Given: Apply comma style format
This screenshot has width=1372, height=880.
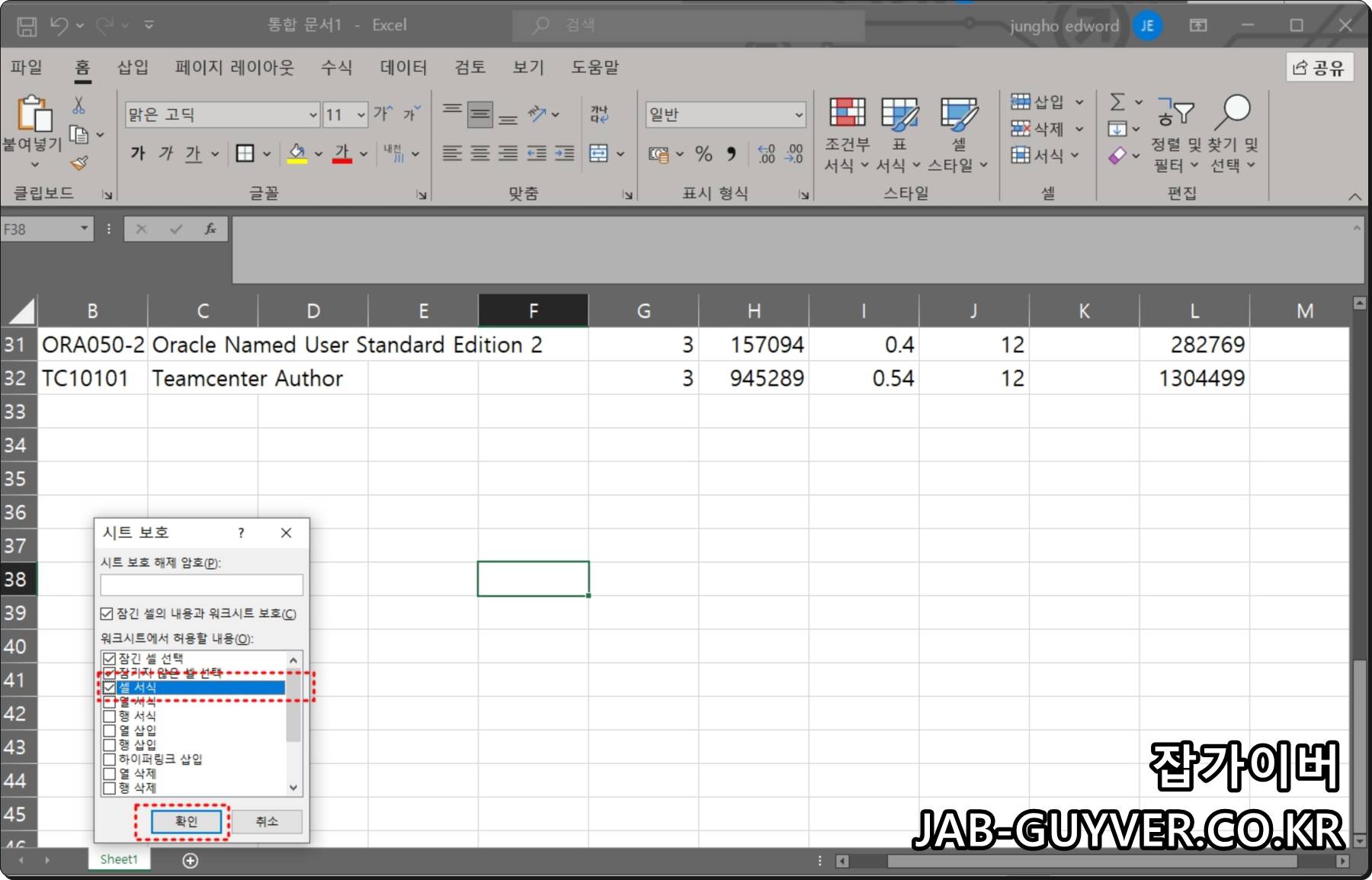Looking at the screenshot, I should click(731, 154).
